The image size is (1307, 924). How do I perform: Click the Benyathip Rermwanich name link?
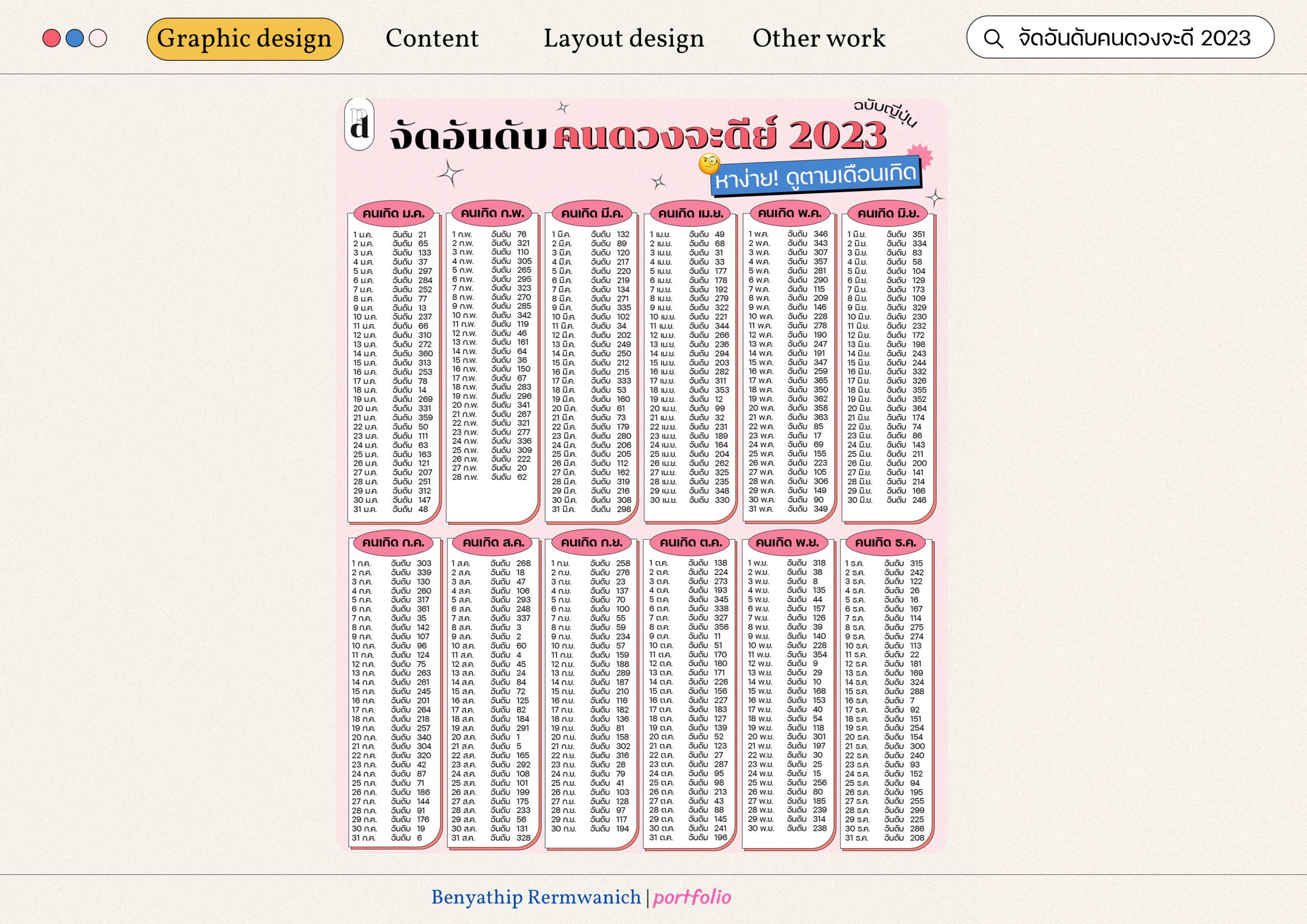point(536,898)
